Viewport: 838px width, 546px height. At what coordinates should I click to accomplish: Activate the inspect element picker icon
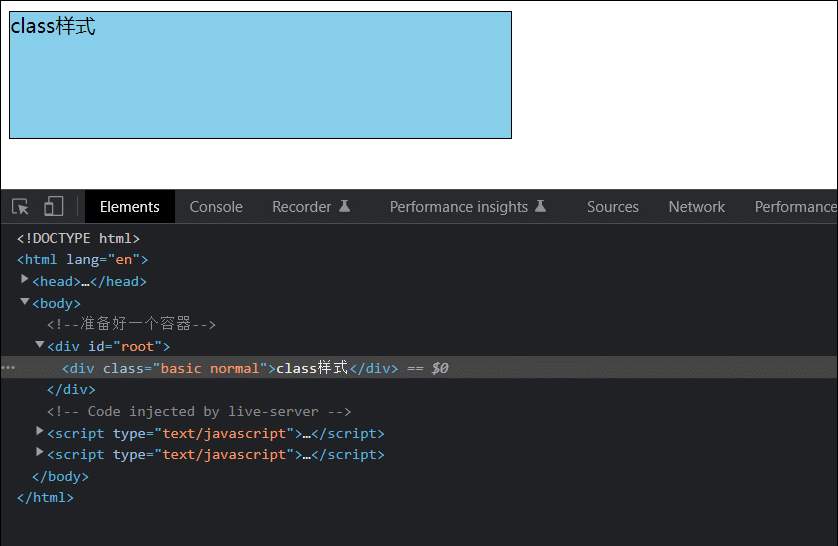20,207
